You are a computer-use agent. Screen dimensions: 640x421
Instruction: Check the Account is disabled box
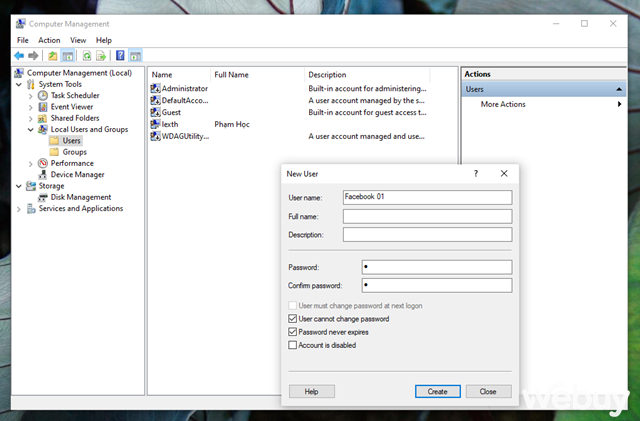(x=292, y=345)
